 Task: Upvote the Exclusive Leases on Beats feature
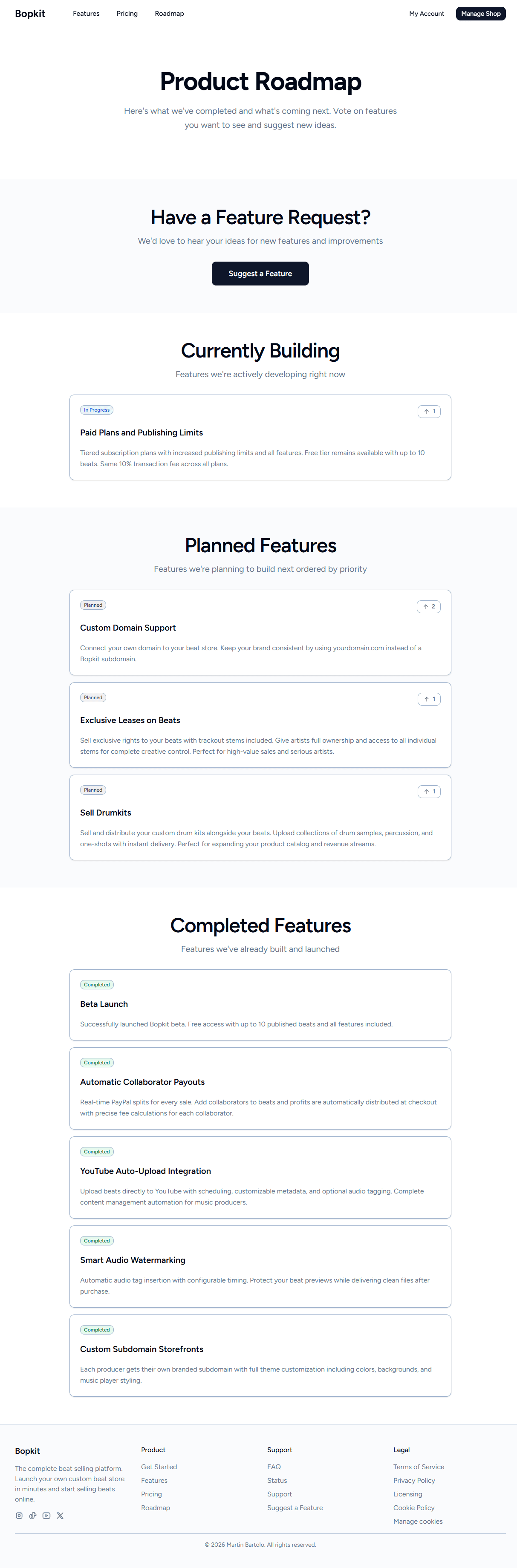(429, 699)
